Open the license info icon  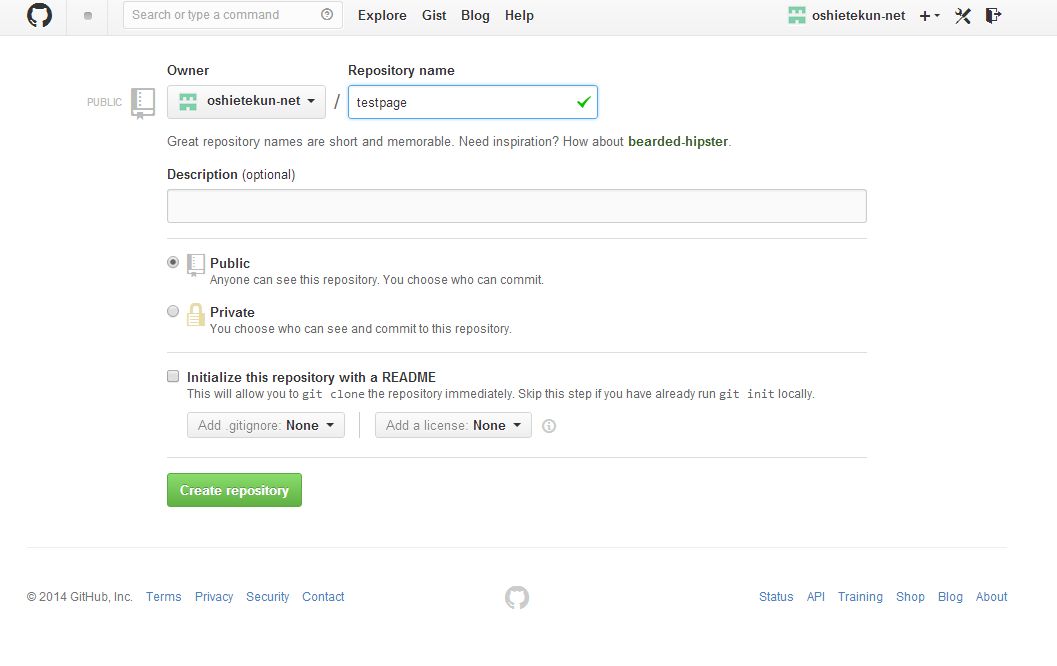(549, 426)
